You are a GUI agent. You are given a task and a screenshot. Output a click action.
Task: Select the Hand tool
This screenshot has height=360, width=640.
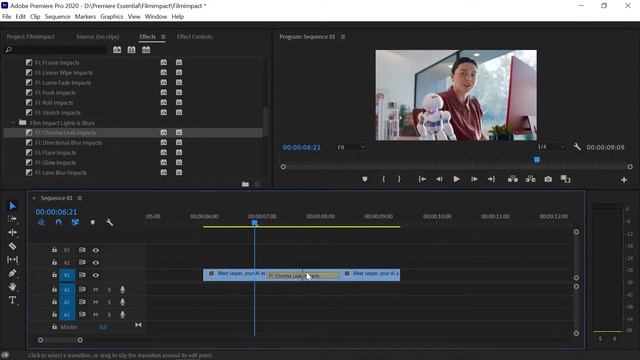[x=12, y=287]
